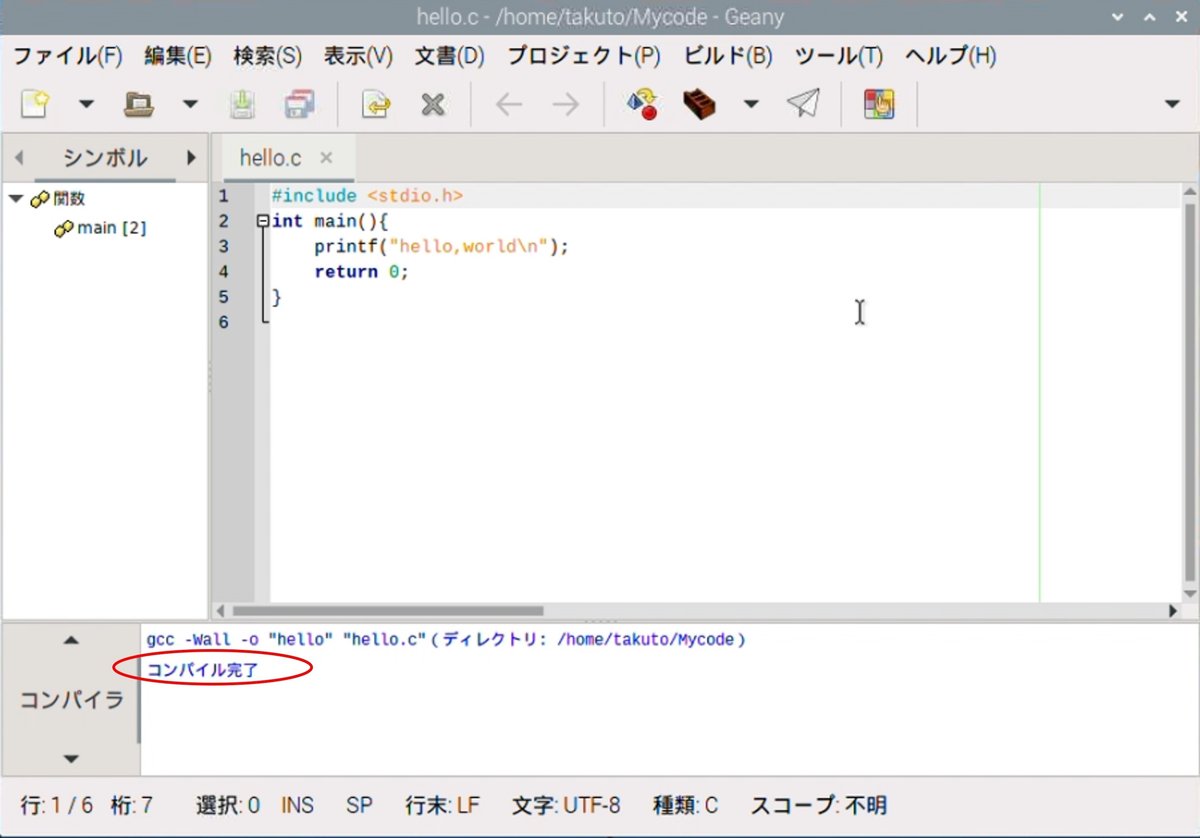Viewport: 1200px width, 838px height.
Task: Click the コンパイル完了 message line
Action: coord(203,669)
